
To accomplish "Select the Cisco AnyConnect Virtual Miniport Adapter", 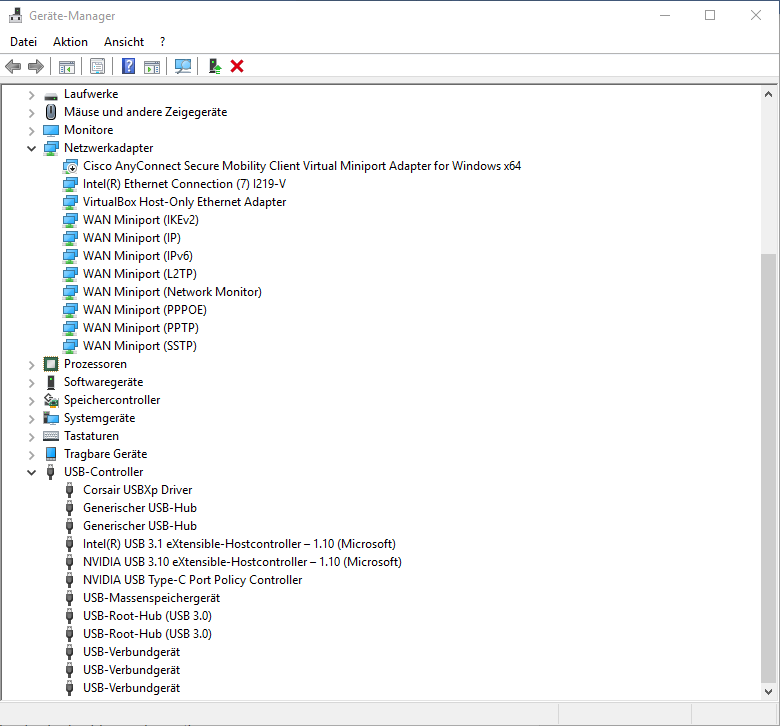I will 302,166.
